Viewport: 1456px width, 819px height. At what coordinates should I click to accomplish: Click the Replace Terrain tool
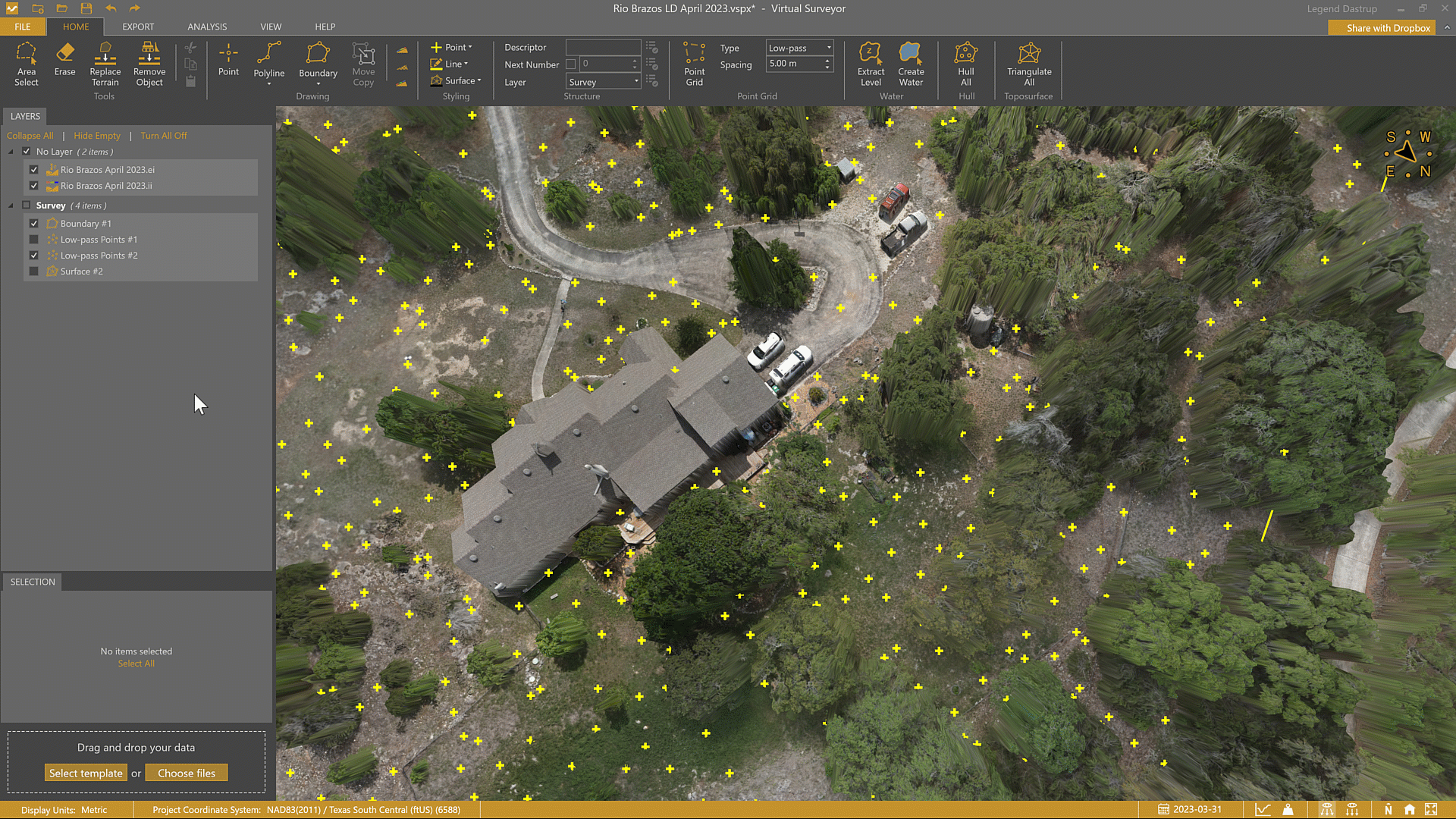coord(105,64)
